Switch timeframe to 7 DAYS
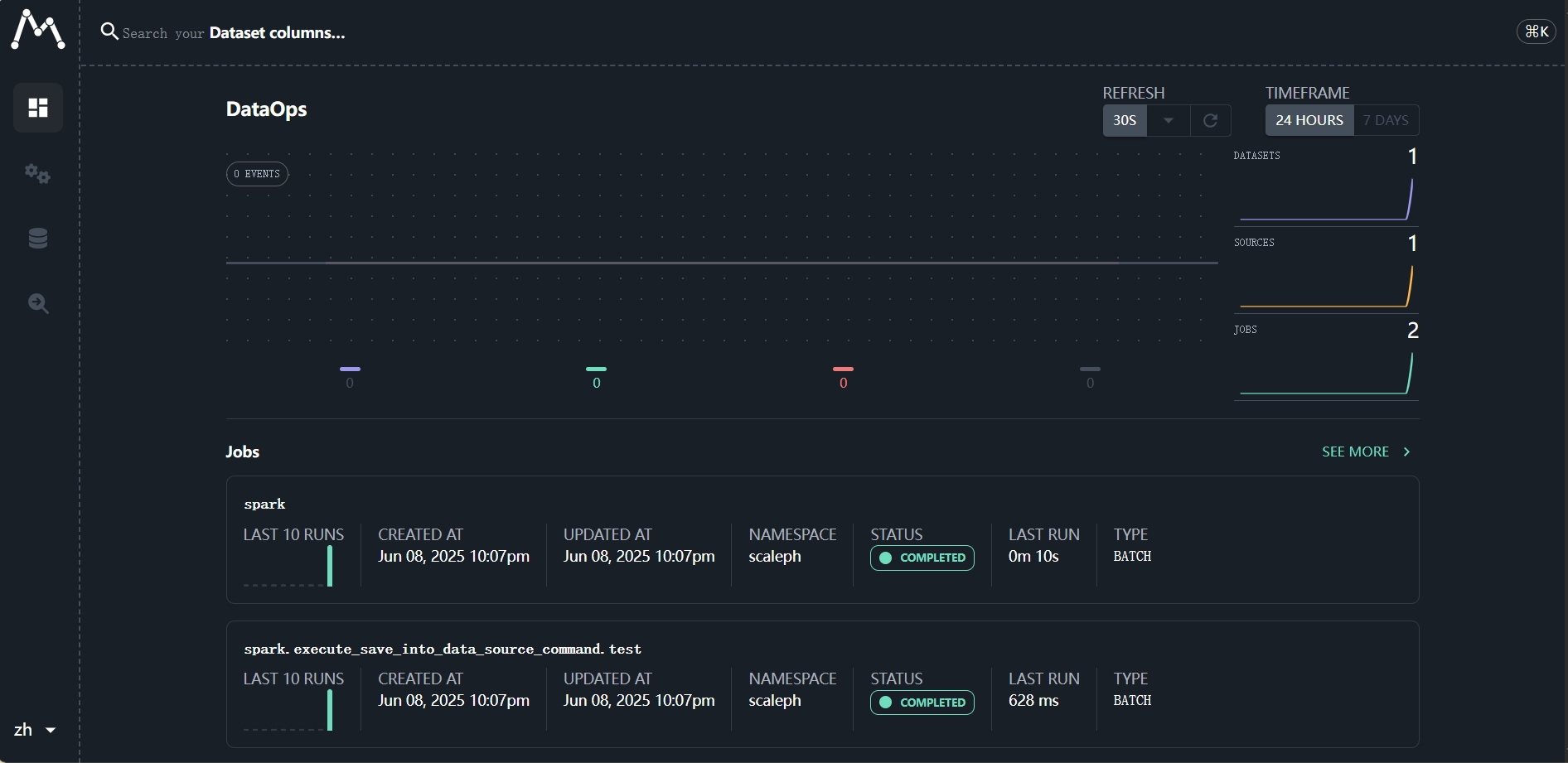 (x=1386, y=120)
